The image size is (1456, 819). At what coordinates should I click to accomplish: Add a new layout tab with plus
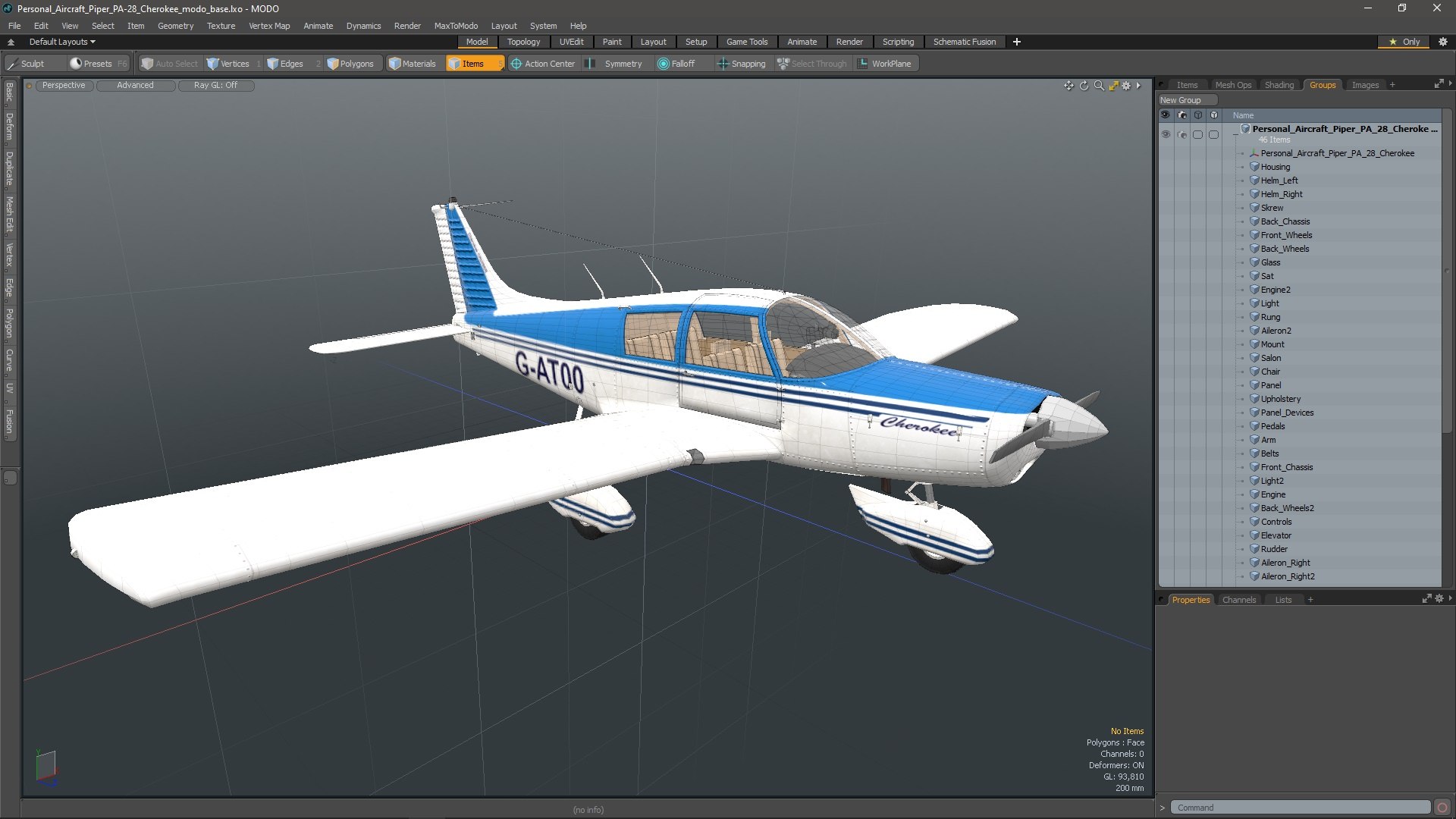point(1016,42)
